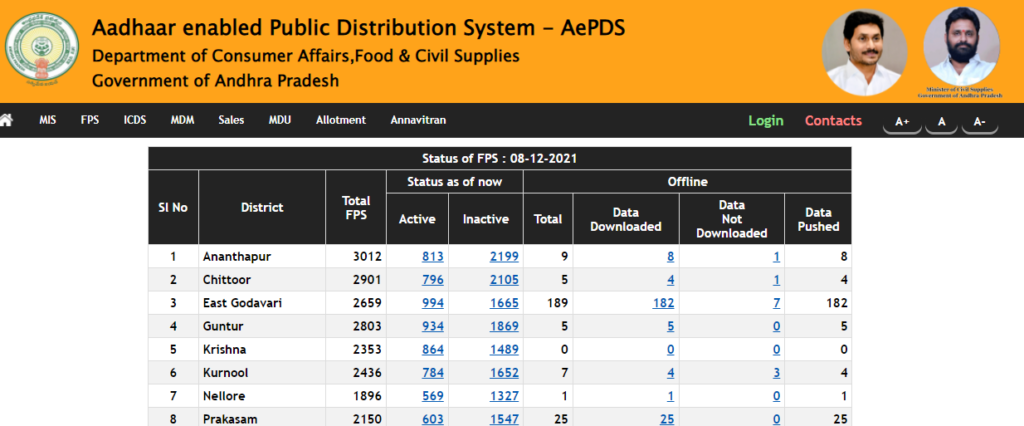Open East Godavari inactive count 1665
This screenshot has width=1024, height=426.
click(504, 303)
